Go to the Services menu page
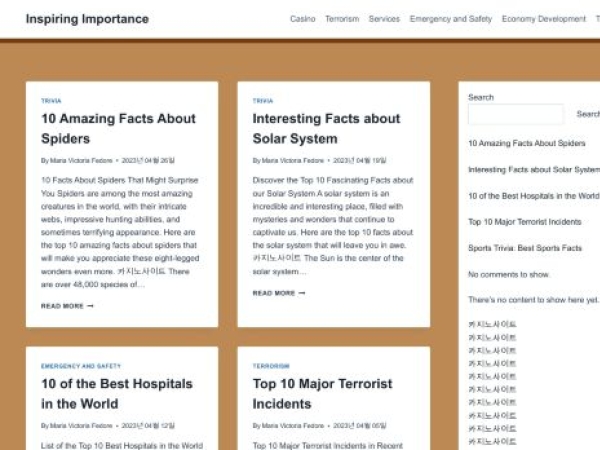The image size is (600, 450). tap(384, 19)
